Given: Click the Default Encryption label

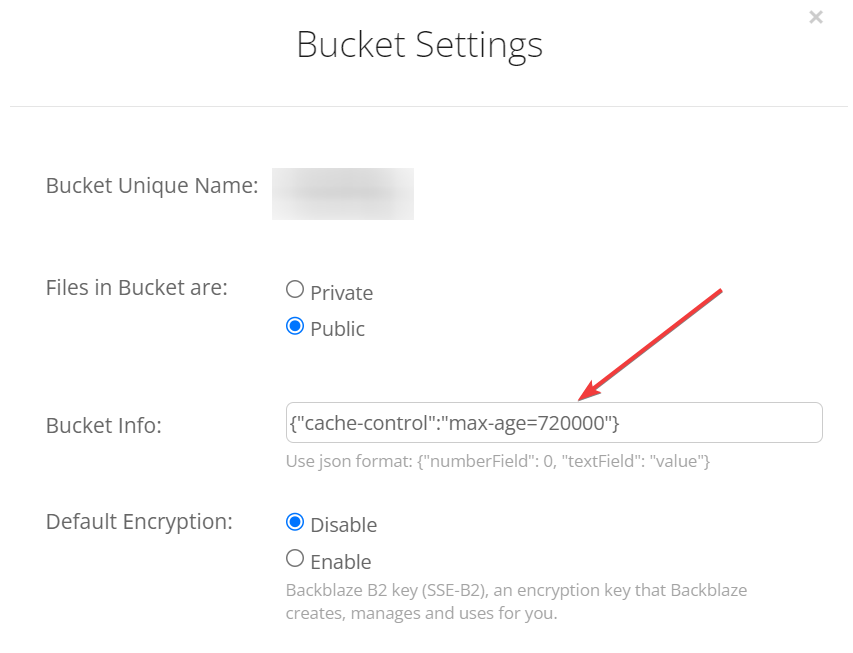Looking at the screenshot, I should point(139,521).
